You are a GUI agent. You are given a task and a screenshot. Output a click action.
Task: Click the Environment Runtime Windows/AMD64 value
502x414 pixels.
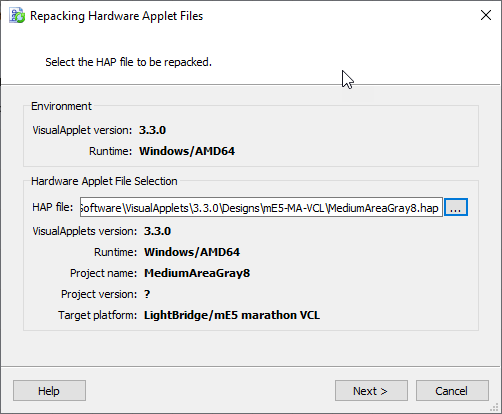[187, 151]
